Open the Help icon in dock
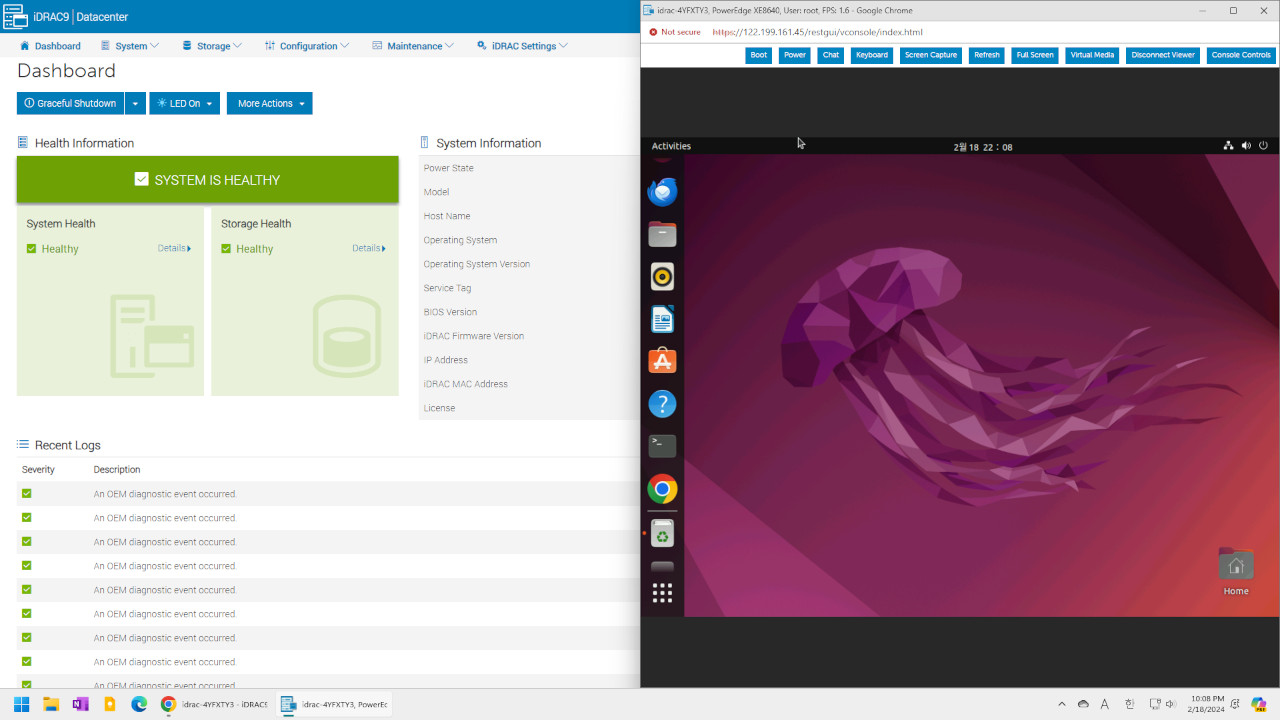The width and height of the screenshot is (1280, 720). click(662, 404)
